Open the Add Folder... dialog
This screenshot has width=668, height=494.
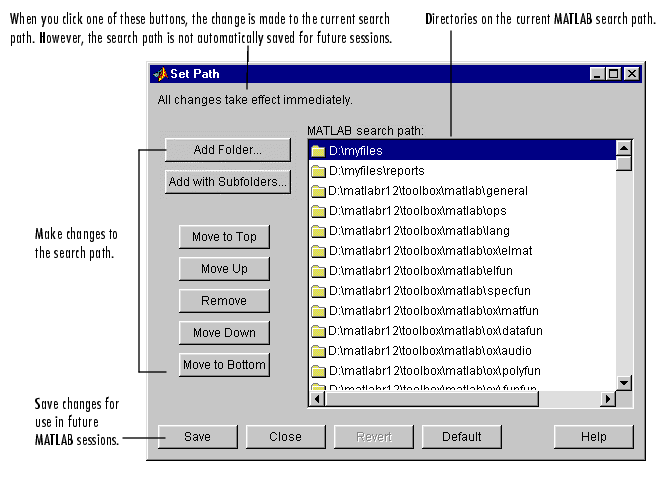pos(228,150)
